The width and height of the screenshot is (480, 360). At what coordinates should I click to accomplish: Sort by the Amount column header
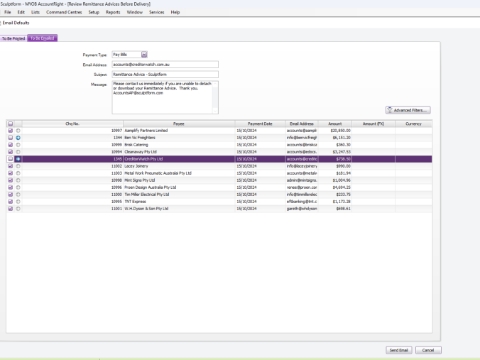pos(335,124)
